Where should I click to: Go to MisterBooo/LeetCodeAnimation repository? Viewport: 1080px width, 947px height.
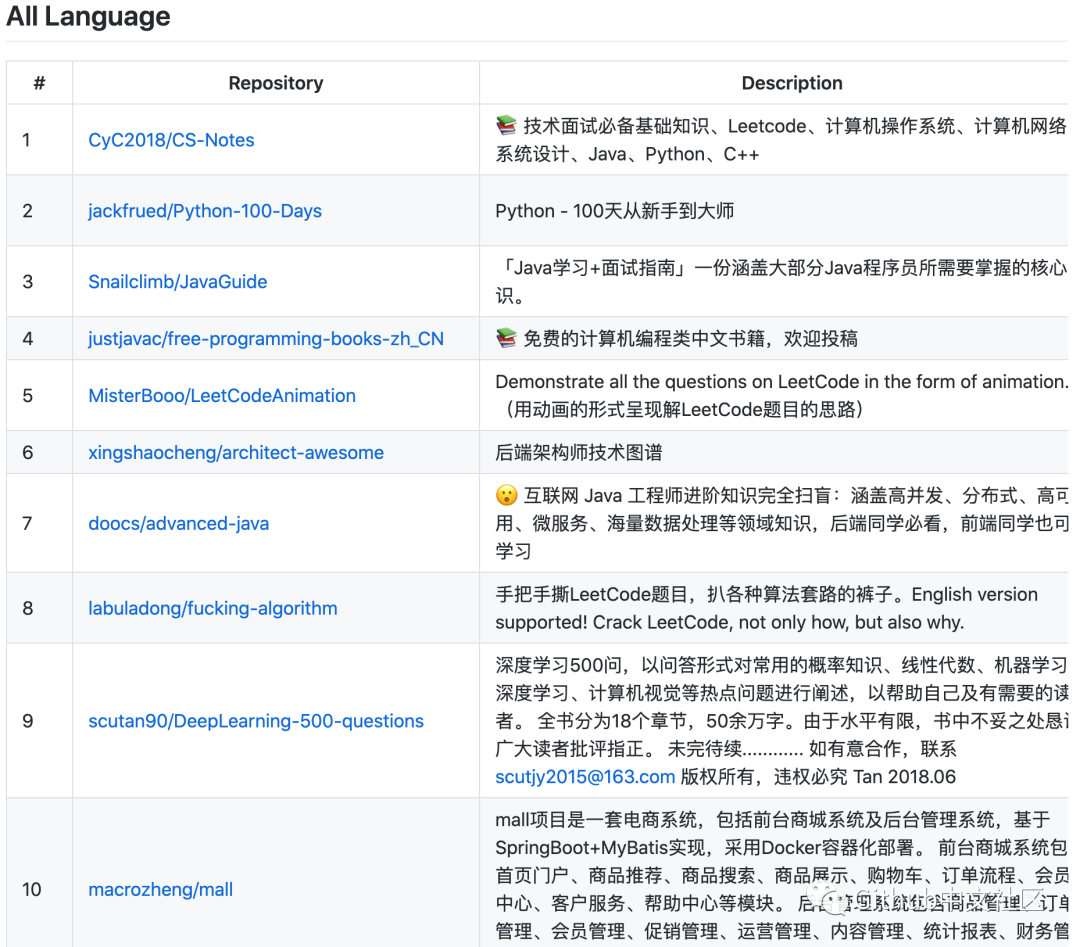[x=222, y=395]
